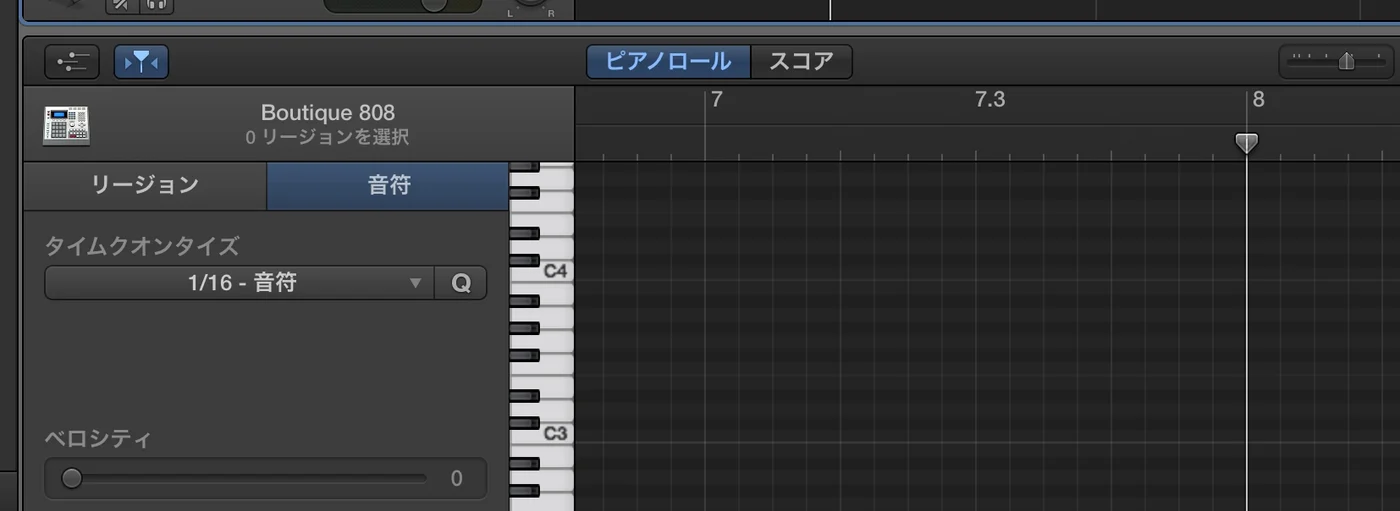Switch to the ピアノロール view
Screen dimensions: 1400x511
[x=668, y=61]
